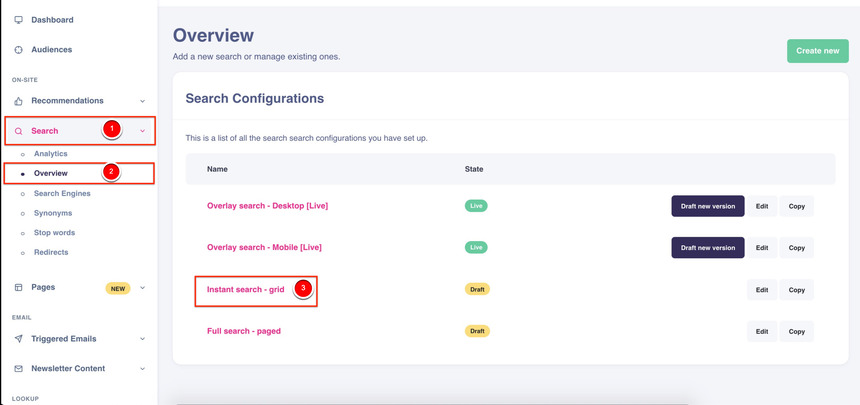This screenshot has width=860, height=405.
Task: Click the Recommendations thumbs-up icon
Action: tap(18, 101)
